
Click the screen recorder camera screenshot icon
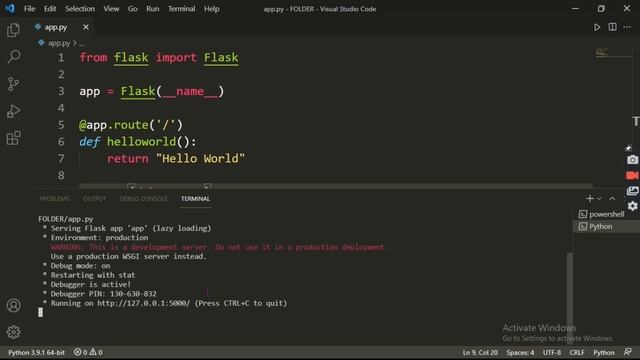(632, 160)
